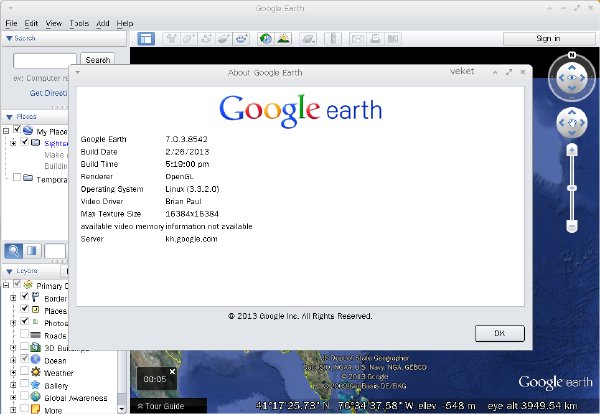Enable the 3D Buildings layer checkbox

[x=25, y=346]
